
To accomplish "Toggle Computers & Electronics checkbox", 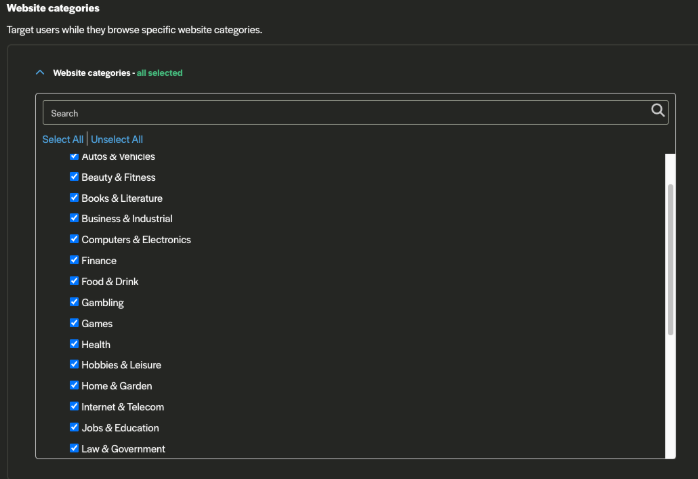I will click(x=74, y=240).
